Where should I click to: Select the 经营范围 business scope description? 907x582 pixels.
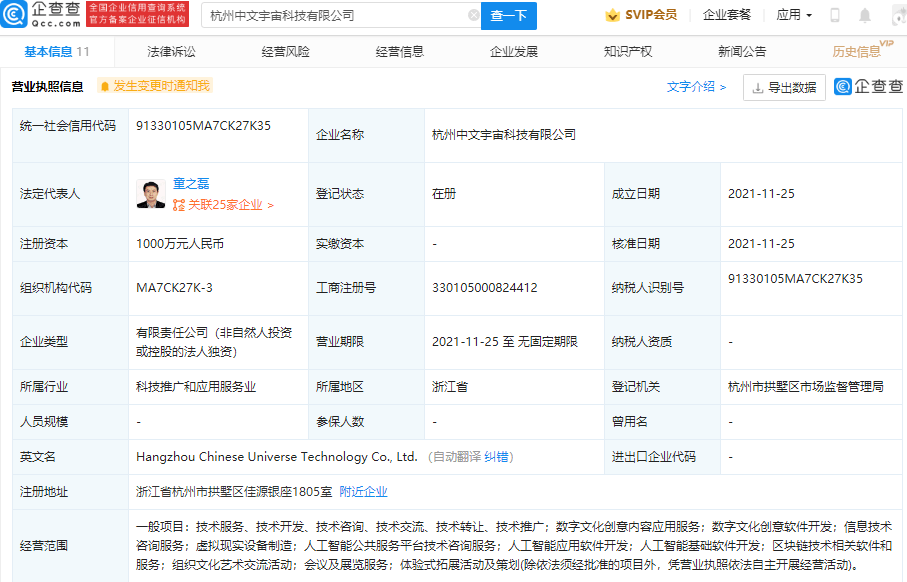[x=514, y=546]
